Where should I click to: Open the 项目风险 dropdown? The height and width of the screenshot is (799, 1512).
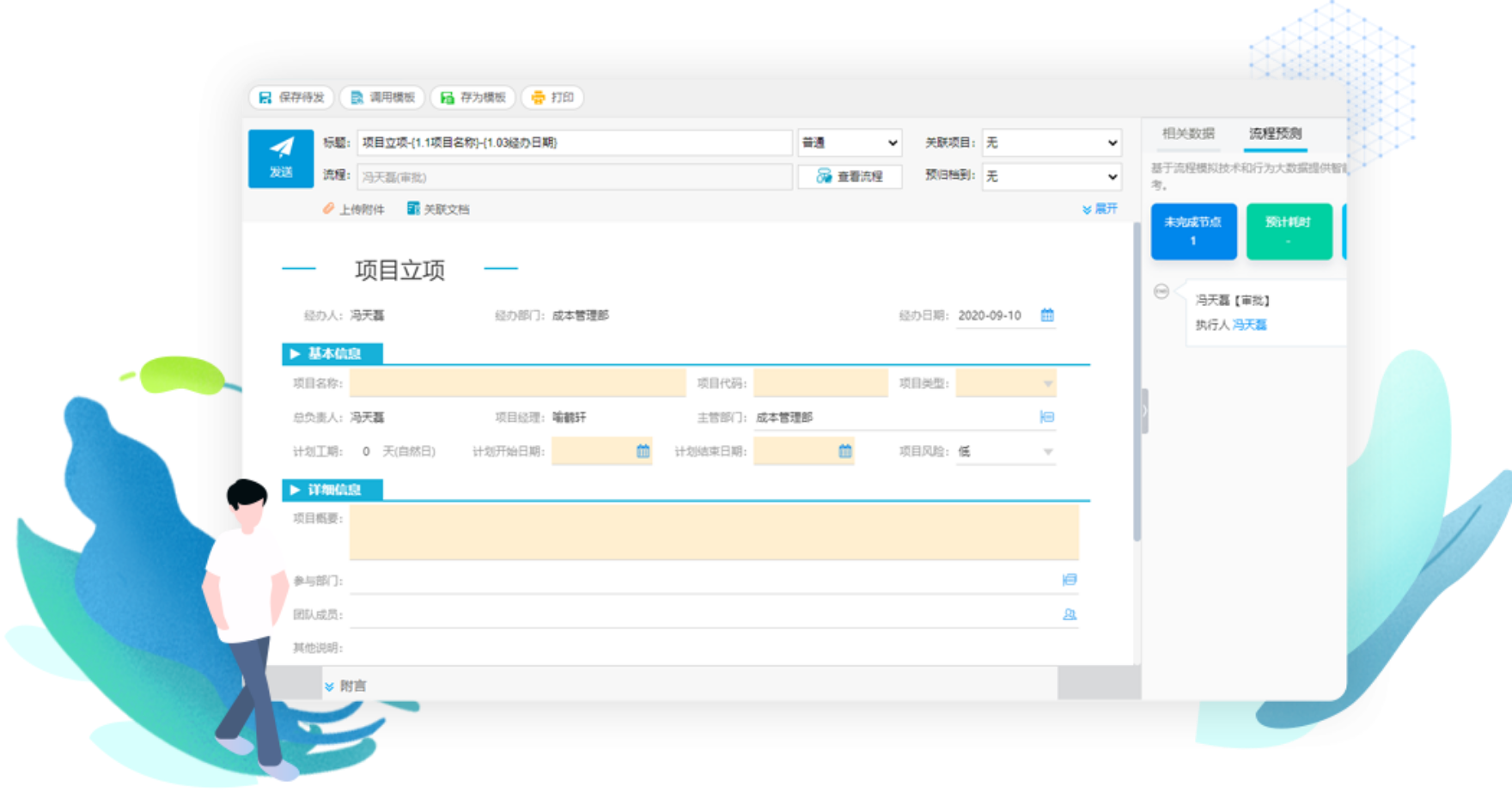1006,451
